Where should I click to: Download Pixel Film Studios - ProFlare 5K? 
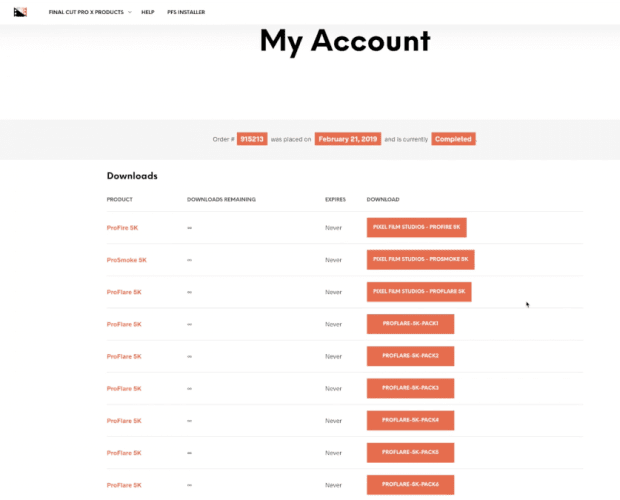(419, 292)
